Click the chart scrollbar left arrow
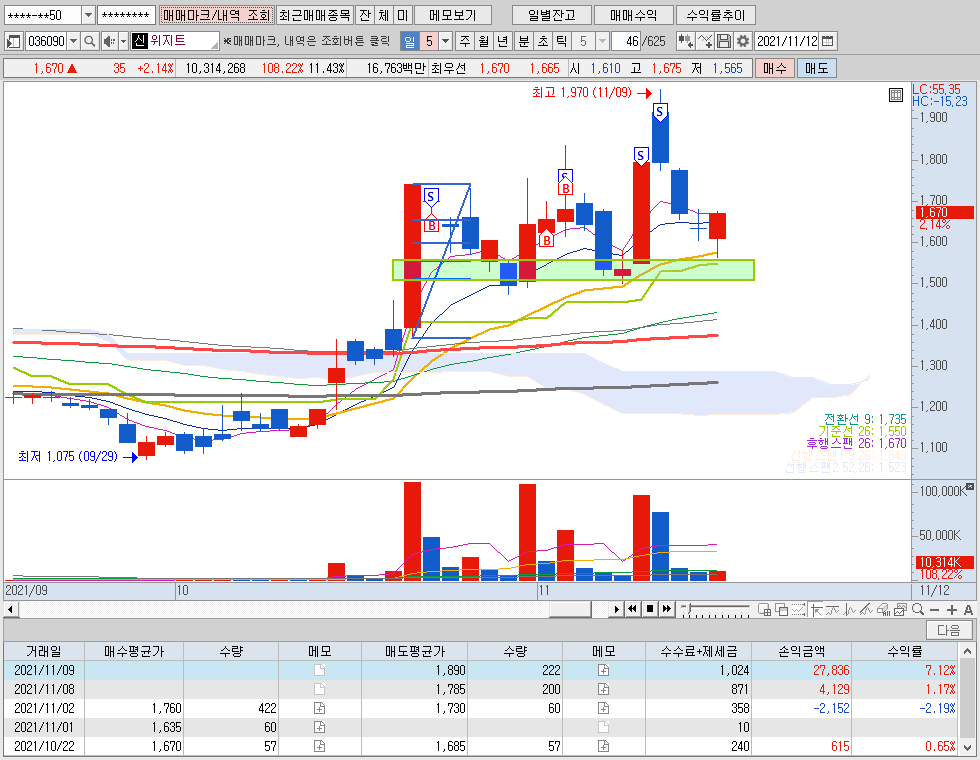 (x=10, y=609)
